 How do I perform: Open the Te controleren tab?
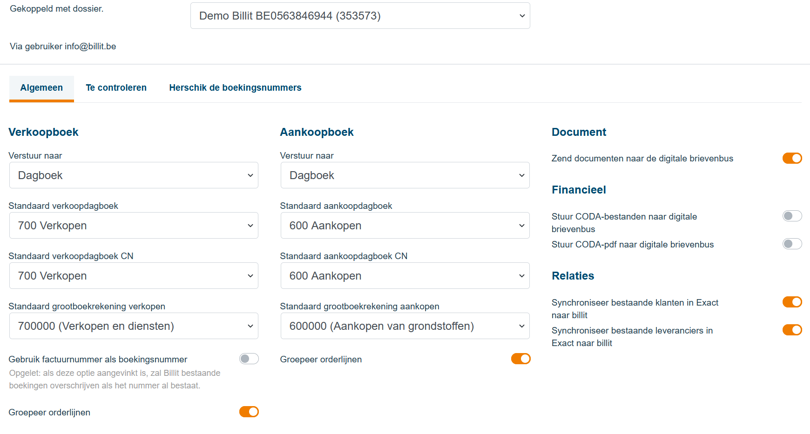[x=116, y=88]
